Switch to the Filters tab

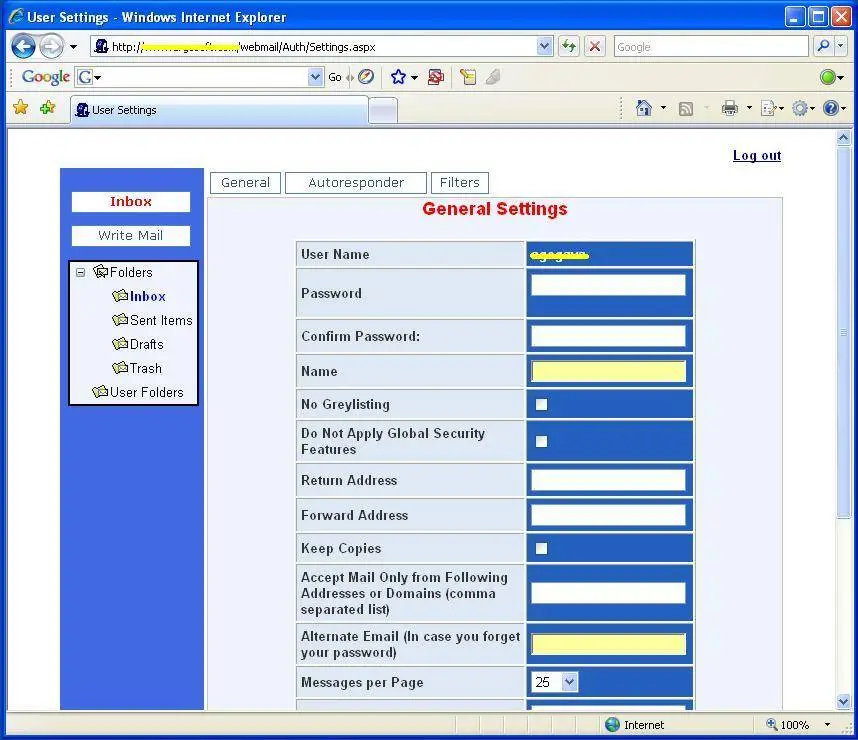tap(460, 182)
